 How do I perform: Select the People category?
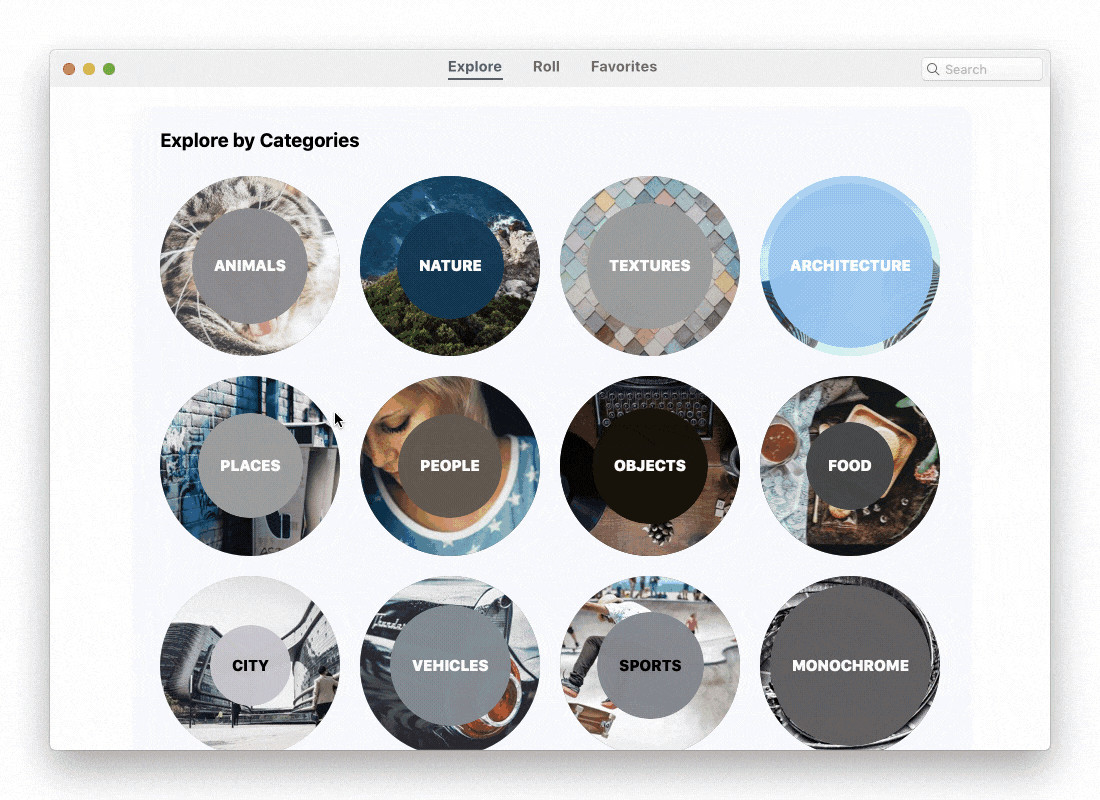(x=450, y=465)
